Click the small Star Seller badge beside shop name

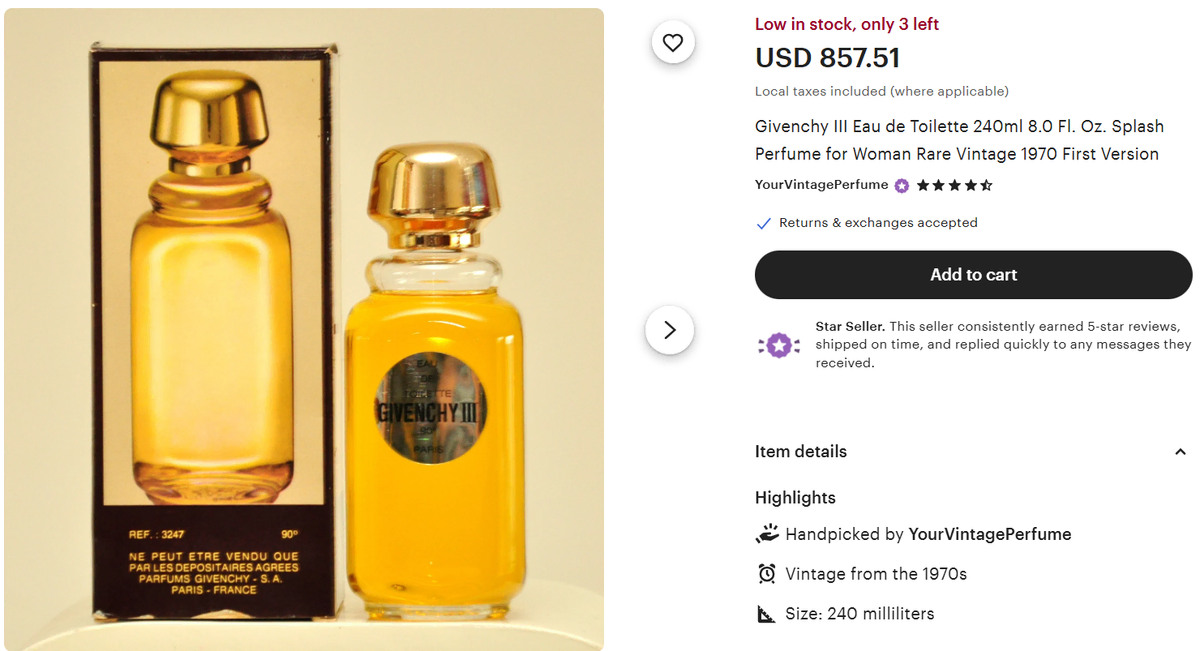coord(902,185)
